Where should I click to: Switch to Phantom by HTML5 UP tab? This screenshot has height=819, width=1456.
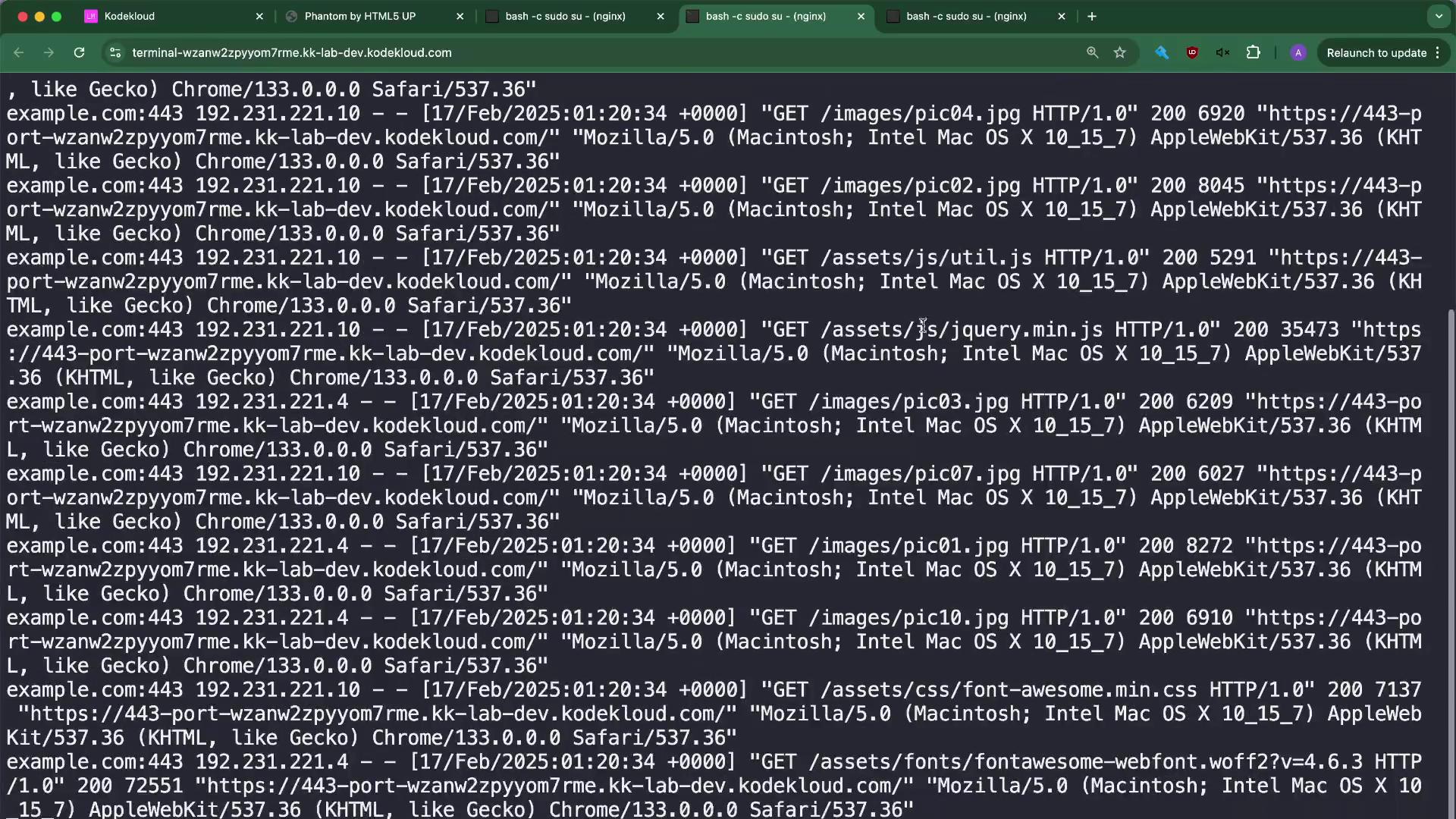tap(360, 16)
